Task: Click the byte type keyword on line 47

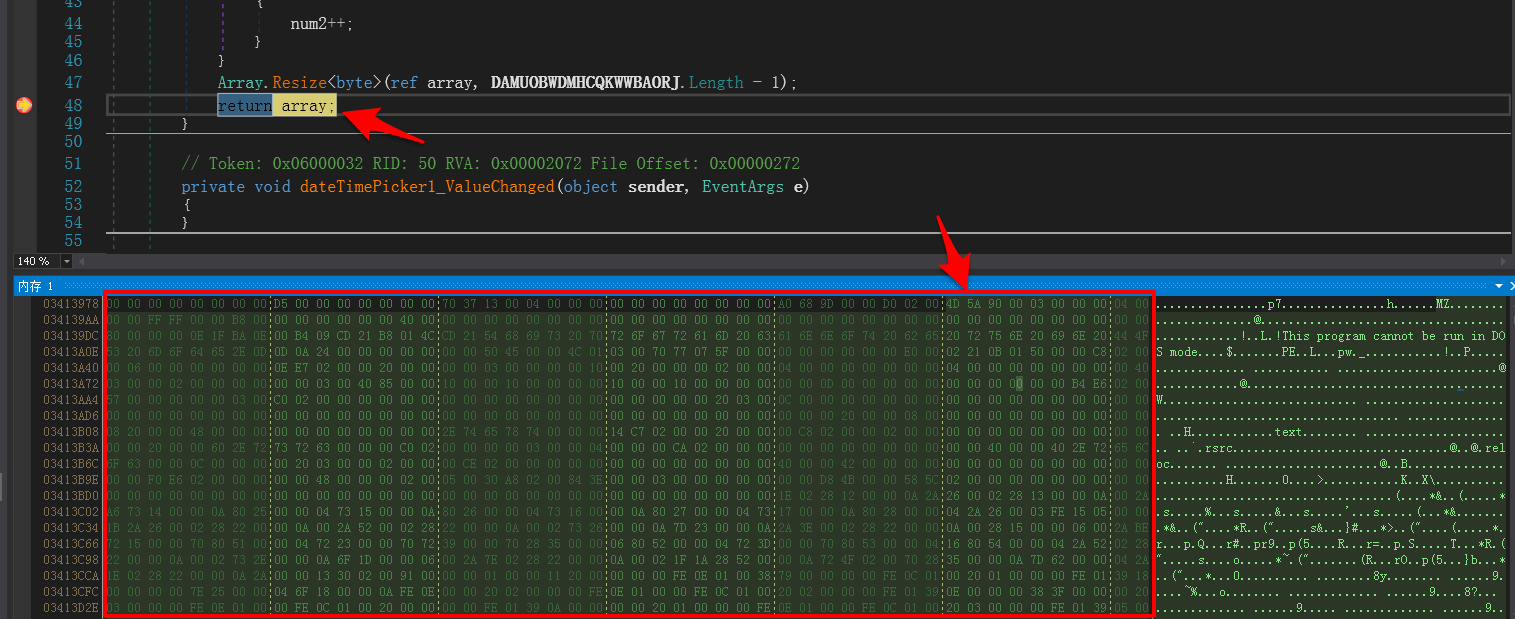Action: tap(354, 82)
